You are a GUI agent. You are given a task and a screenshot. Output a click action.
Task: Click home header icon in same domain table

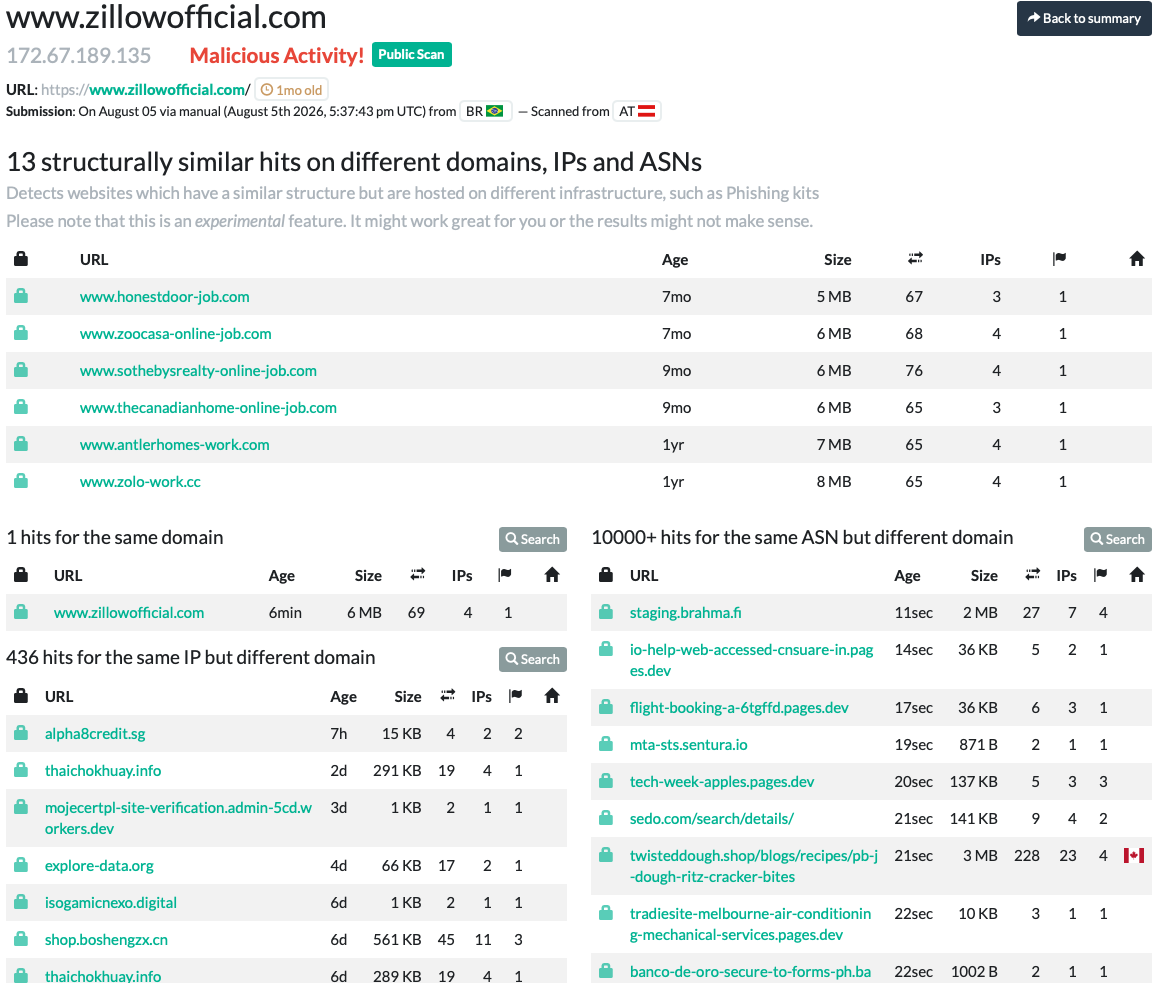[552, 574]
